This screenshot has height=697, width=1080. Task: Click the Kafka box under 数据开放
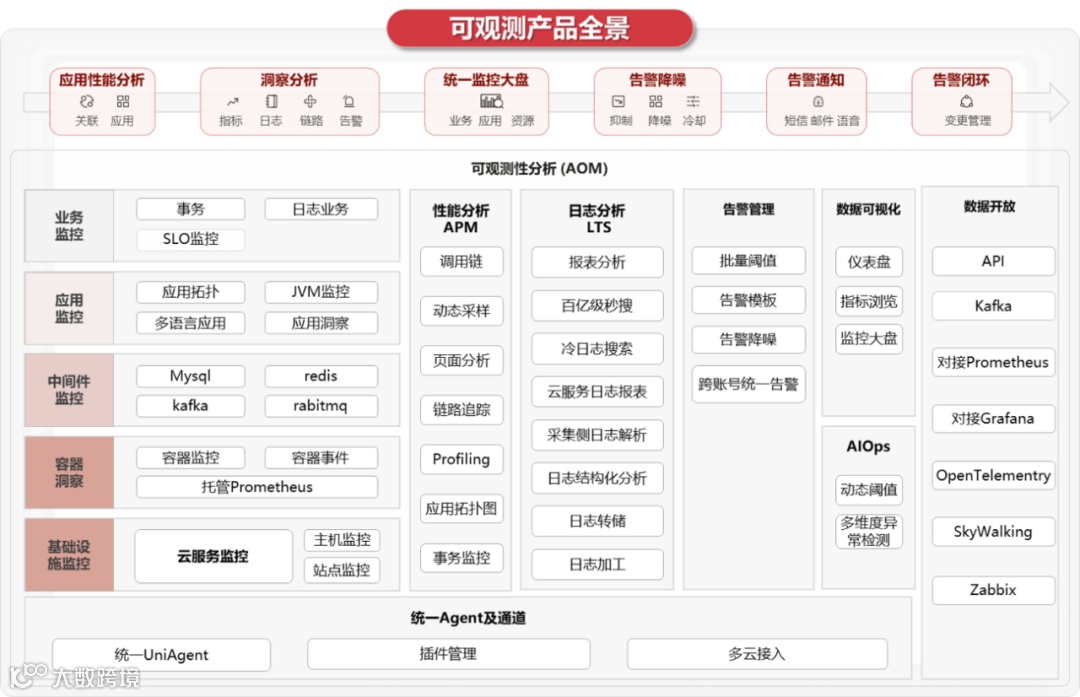993,306
